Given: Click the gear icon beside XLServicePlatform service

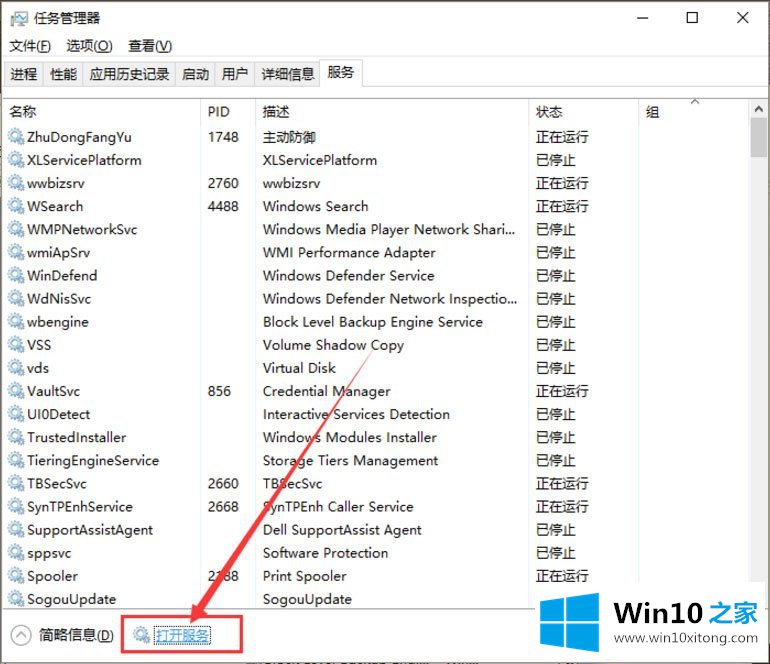Looking at the screenshot, I should [x=16, y=160].
